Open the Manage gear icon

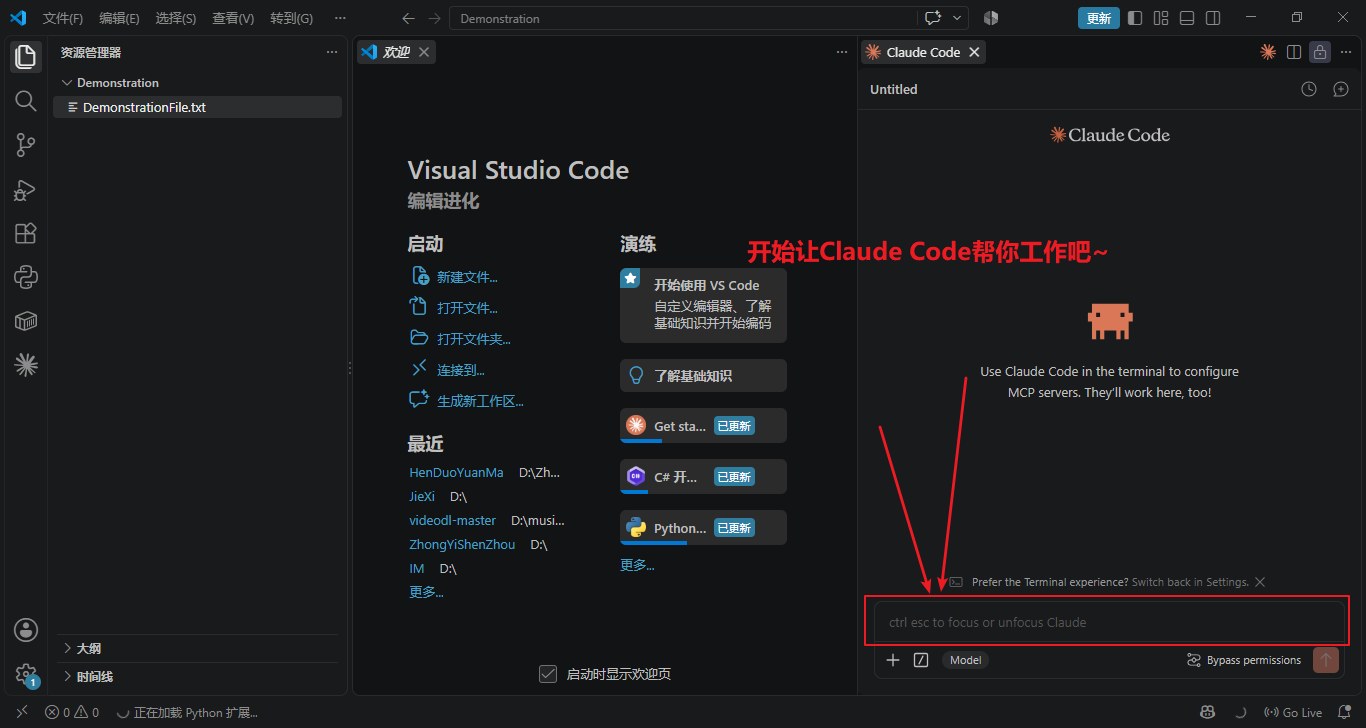25,675
